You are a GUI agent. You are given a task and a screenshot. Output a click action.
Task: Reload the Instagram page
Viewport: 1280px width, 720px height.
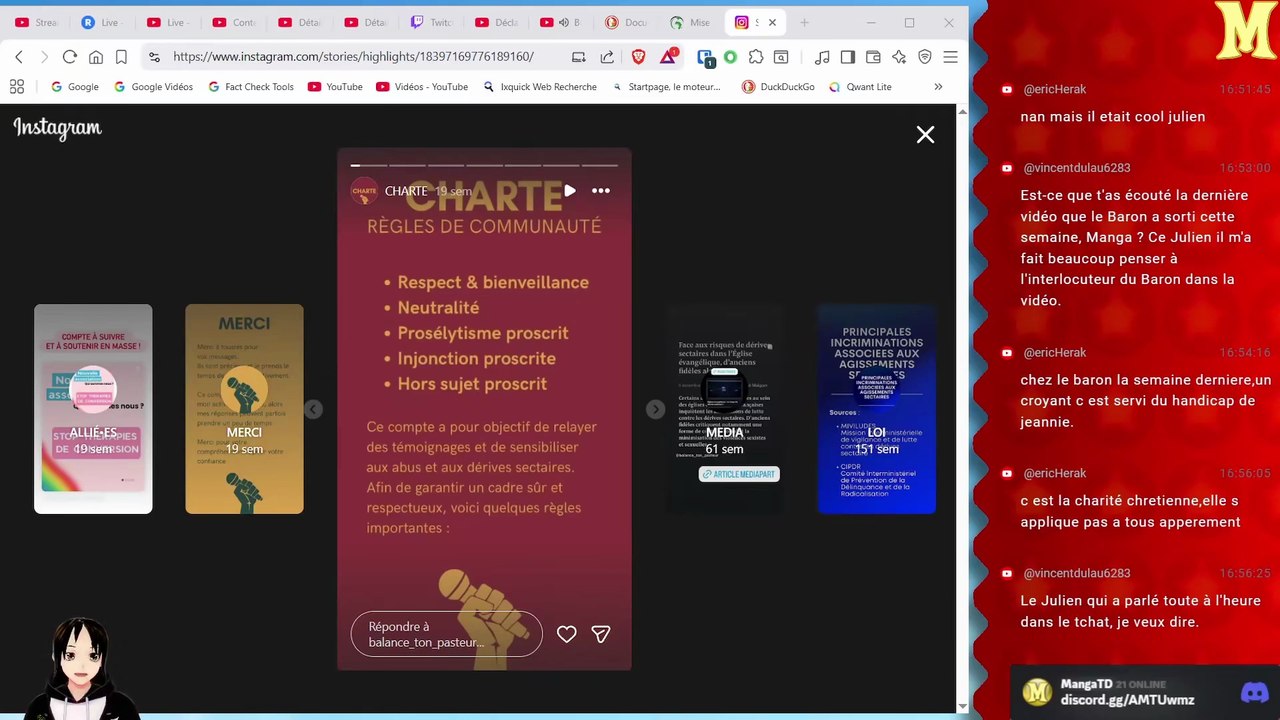[x=69, y=57]
